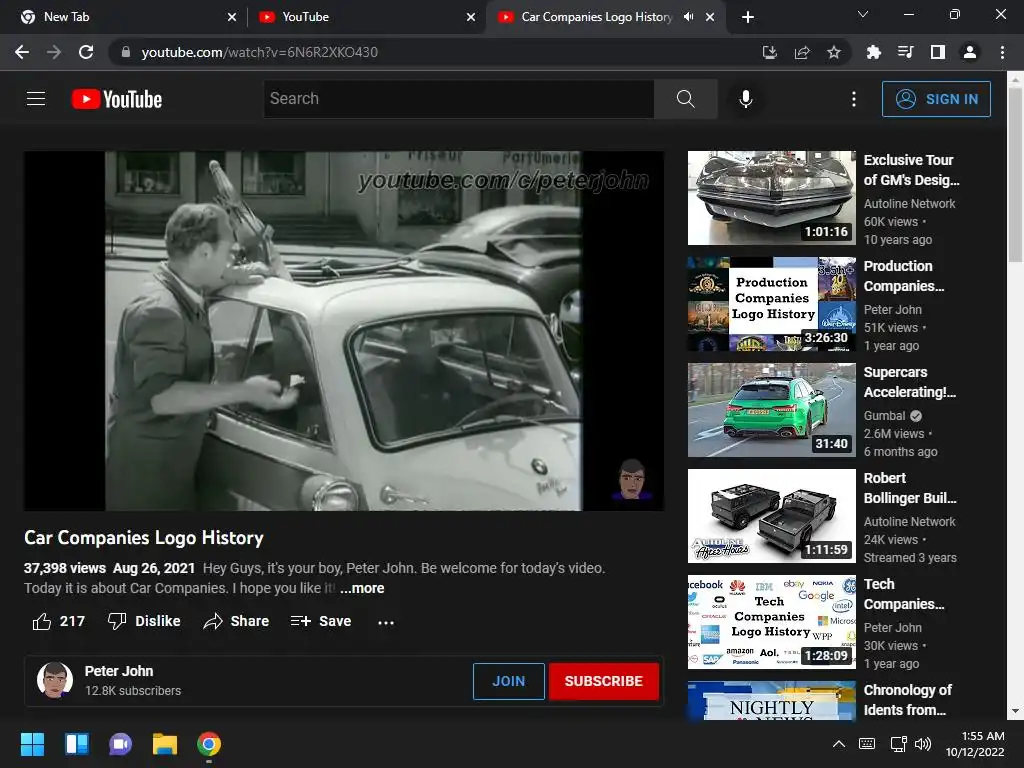This screenshot has width=1024, height=768.
Task: Open Exclusive Tour of GM's Design video title
Action: point(911,170)
